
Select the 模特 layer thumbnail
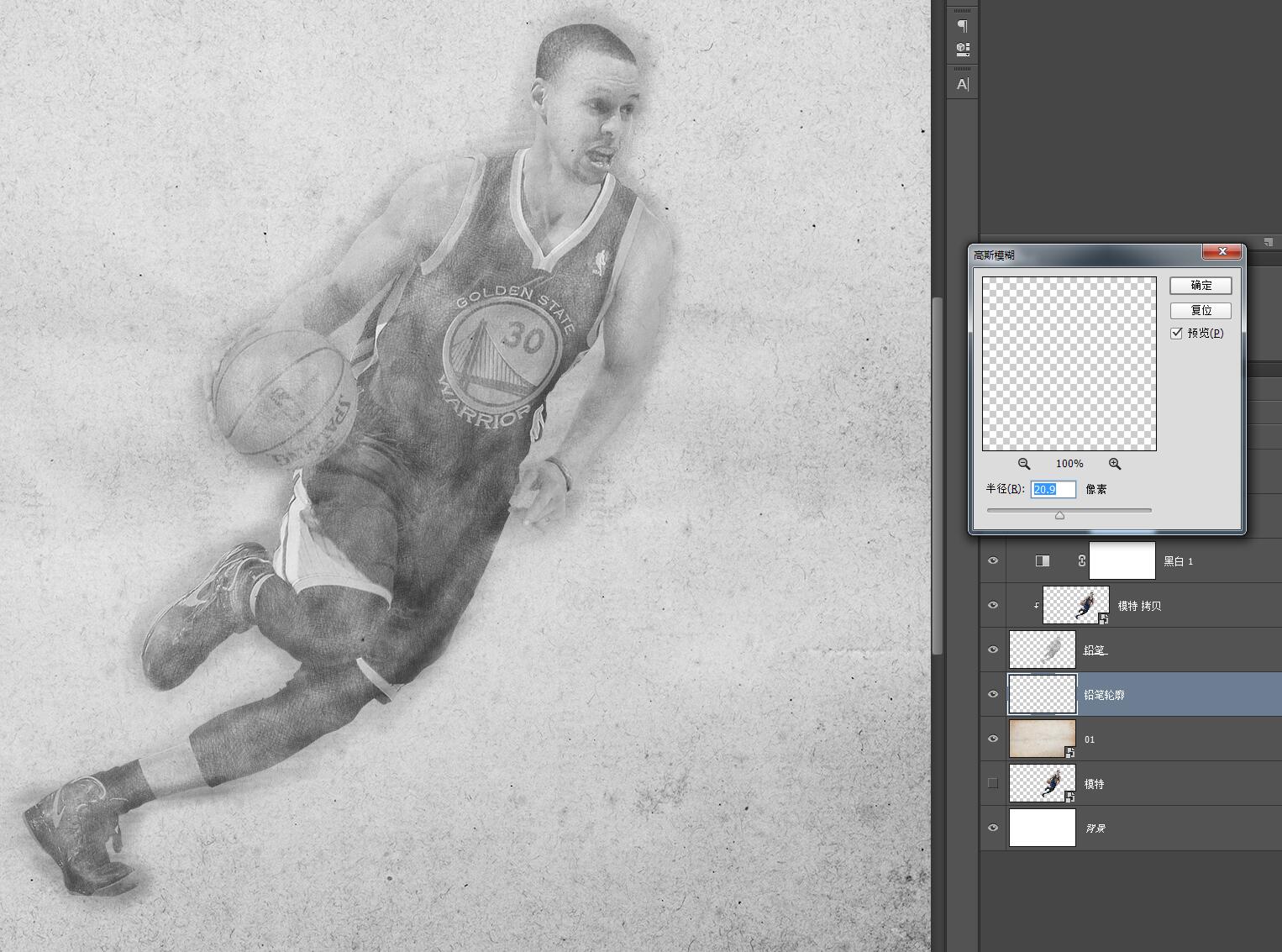tap(1043, 783)
